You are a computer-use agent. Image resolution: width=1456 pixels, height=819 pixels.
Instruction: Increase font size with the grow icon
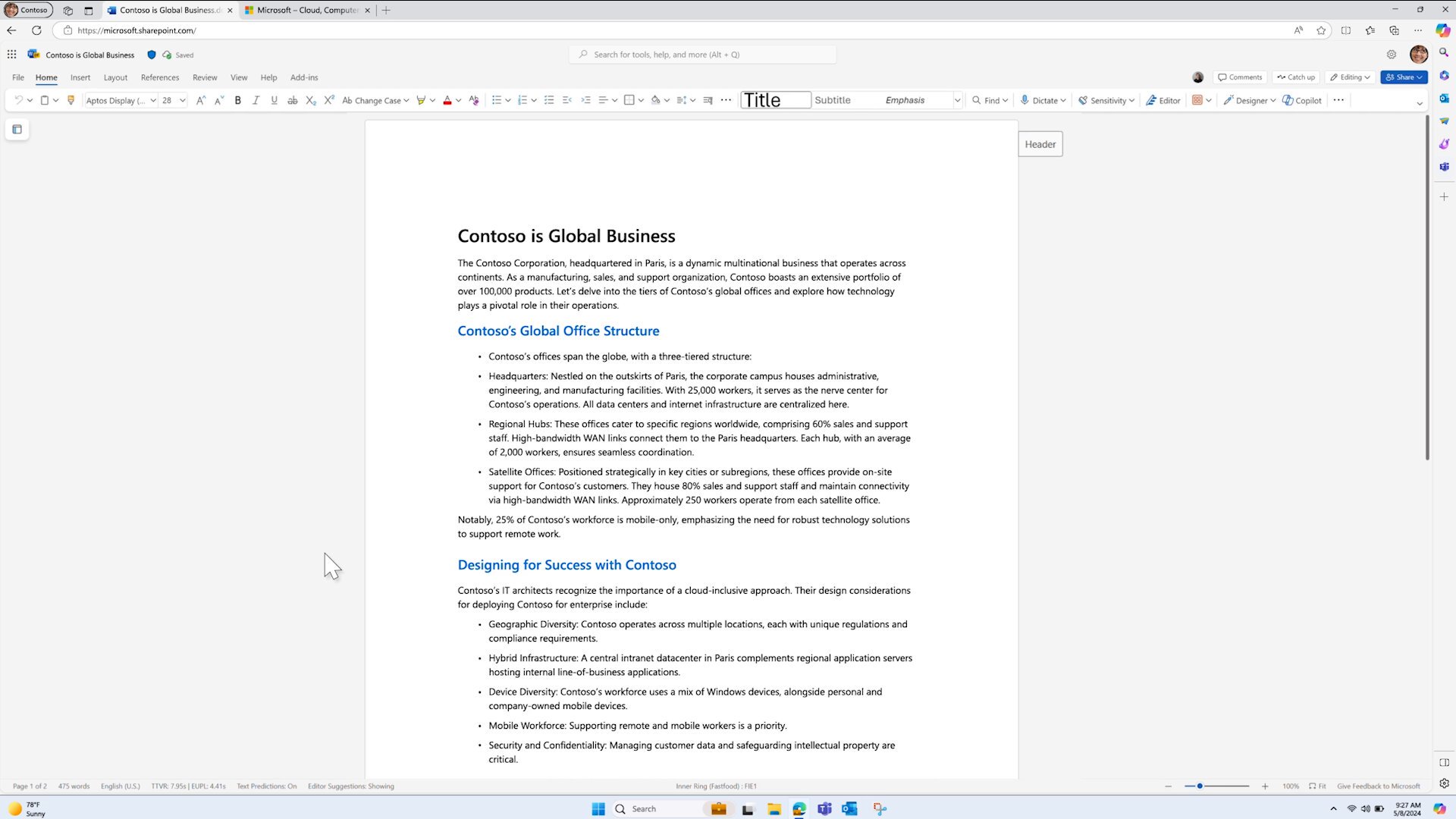(200, 100)
